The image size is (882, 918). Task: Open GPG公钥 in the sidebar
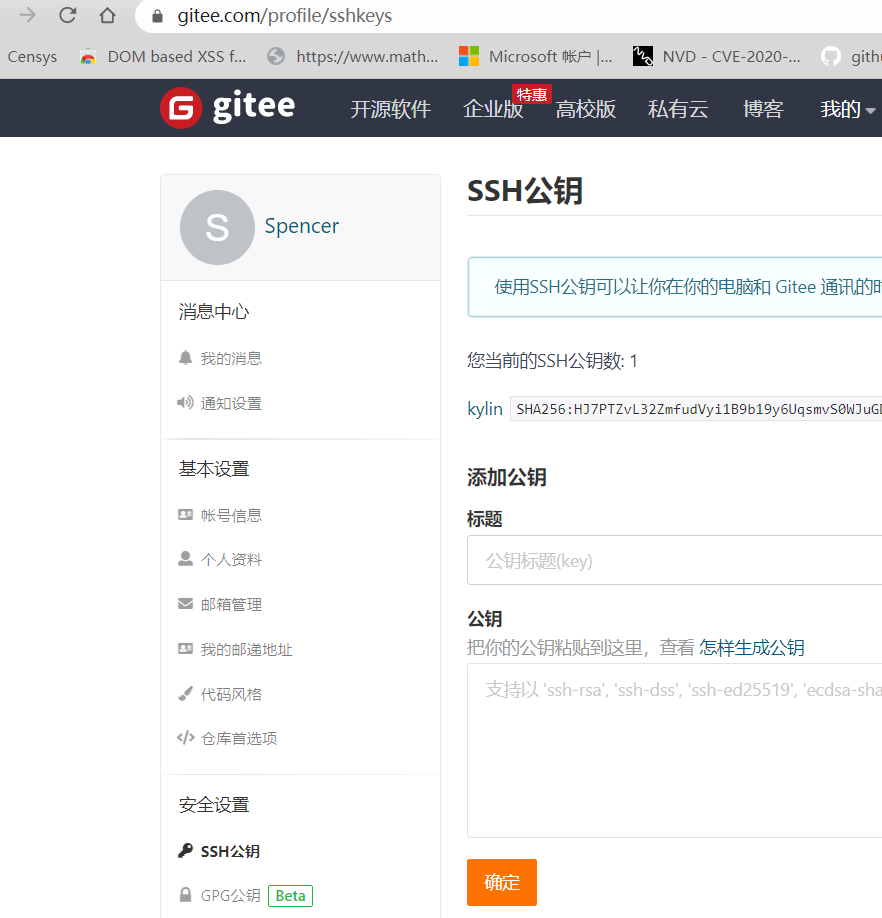point(231,896)
